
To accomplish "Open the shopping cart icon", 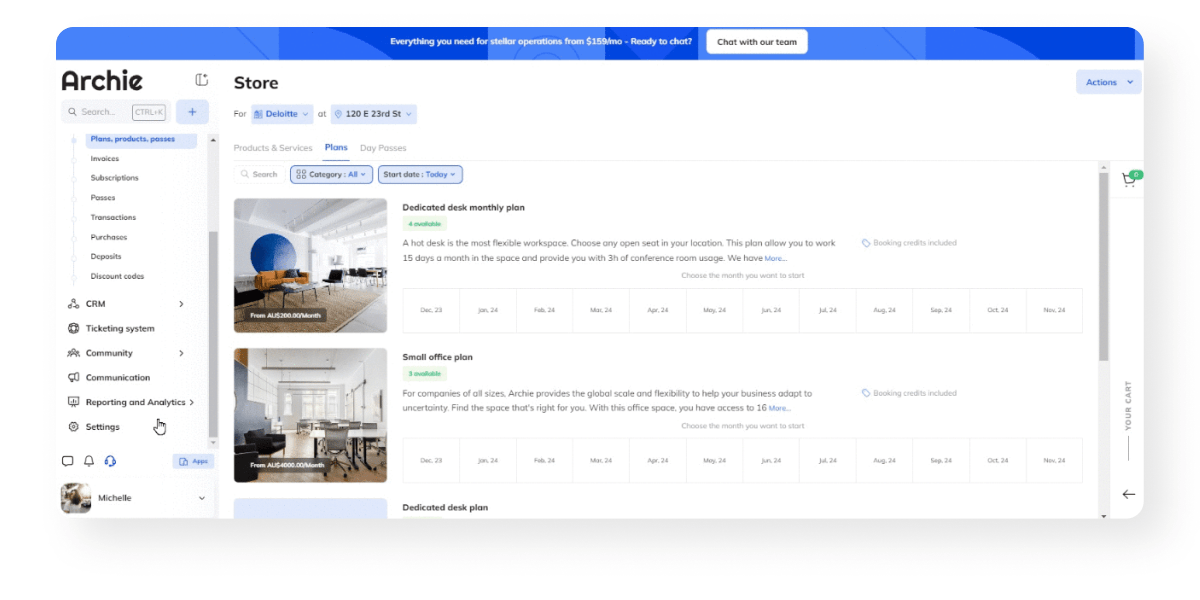I will pyautogui.click(x=1129, y=180).
